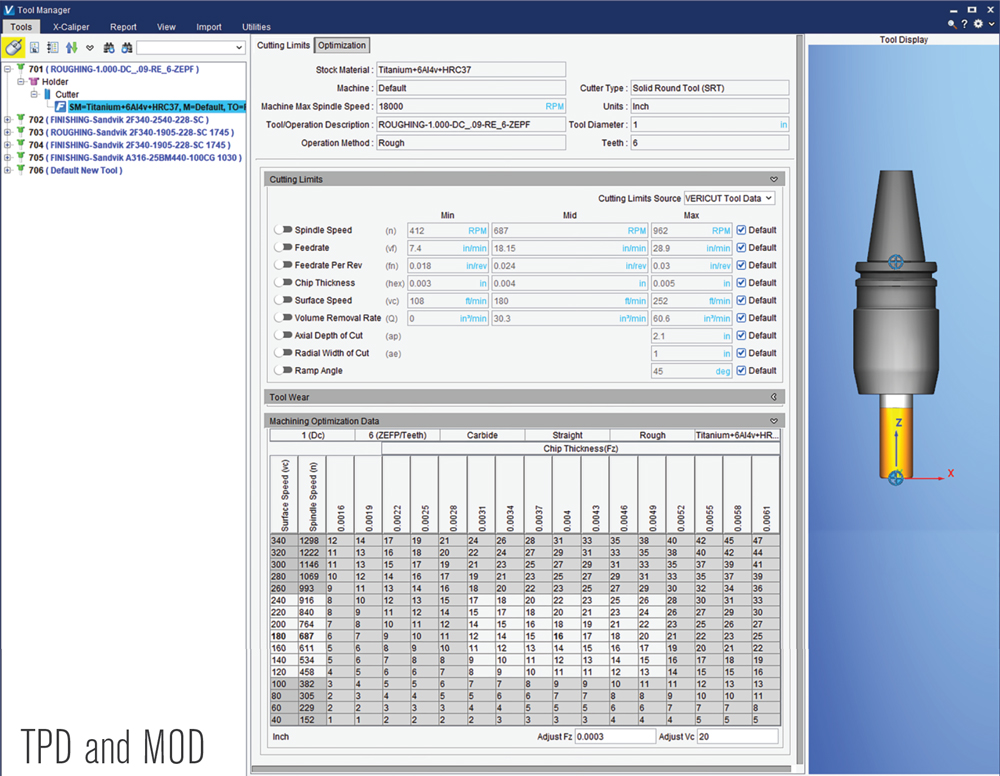Expand the Tool Wear section

coord(773,397)
